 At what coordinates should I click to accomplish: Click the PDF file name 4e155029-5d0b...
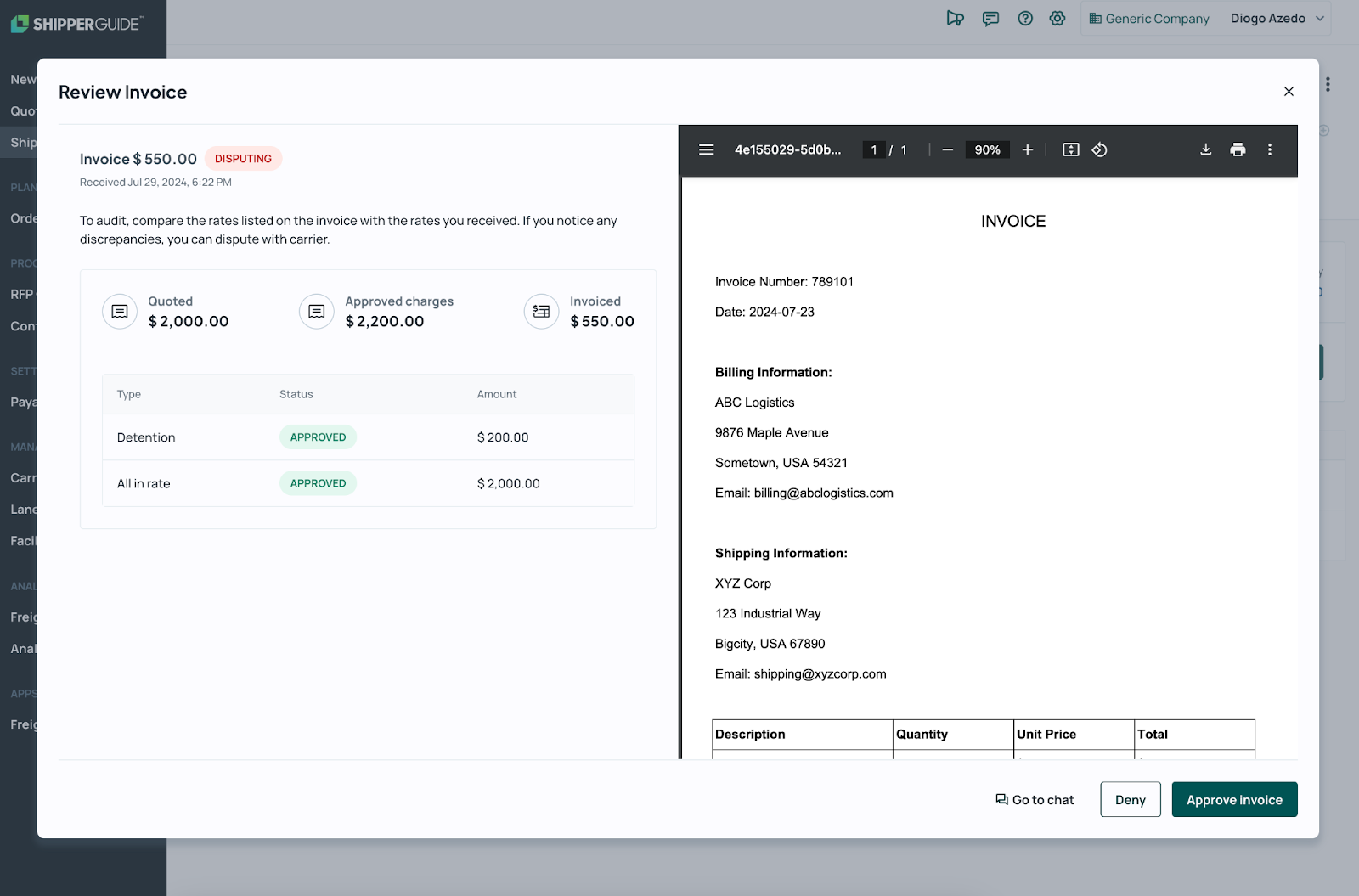[787, 149]
